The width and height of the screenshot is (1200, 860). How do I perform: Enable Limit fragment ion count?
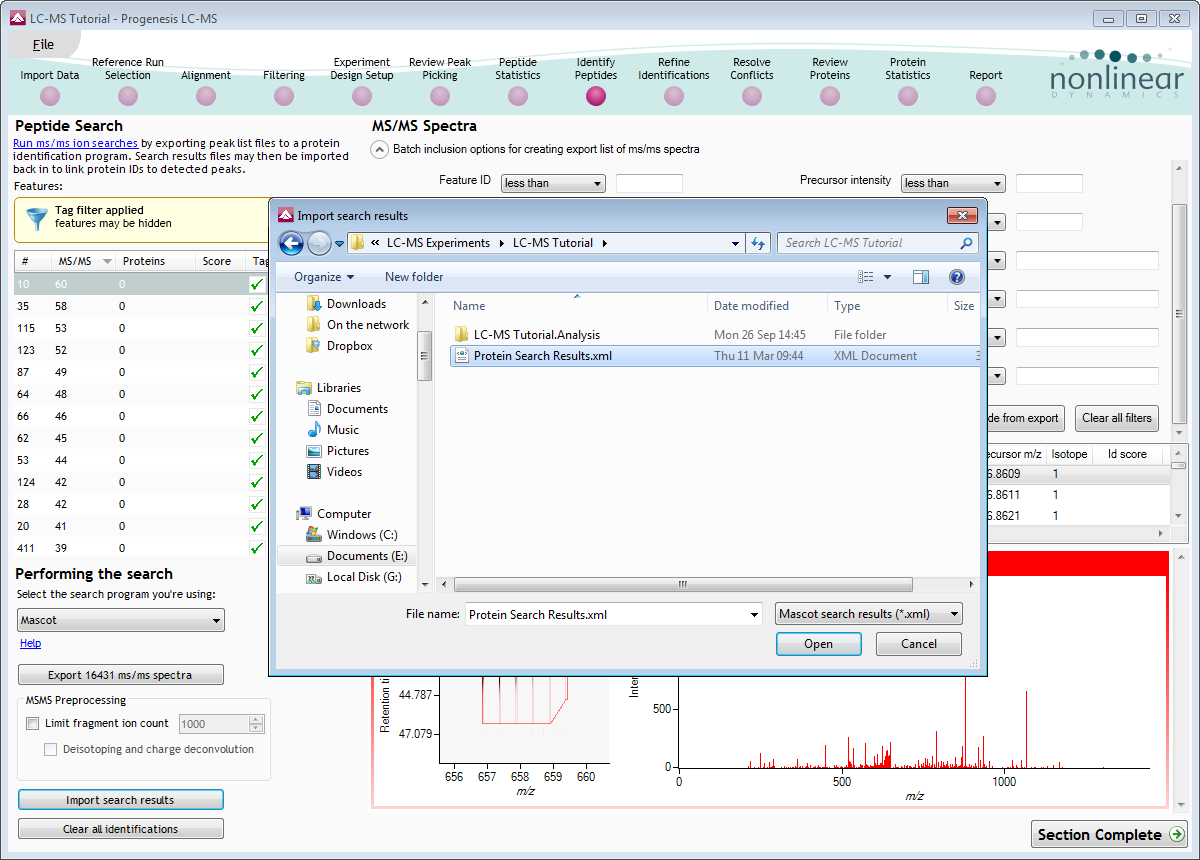33,723
